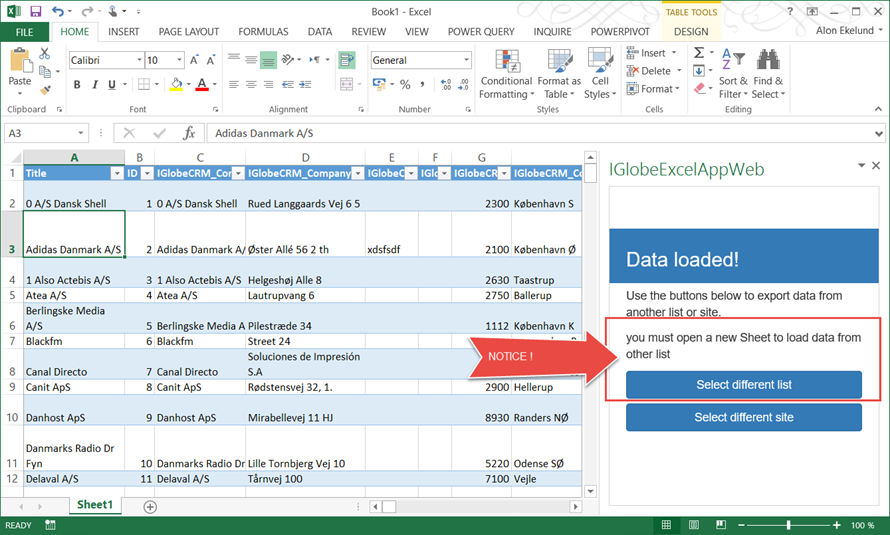Click Increase Decimal icon
This screenshot has height=535, width=890.
(446, 85)
